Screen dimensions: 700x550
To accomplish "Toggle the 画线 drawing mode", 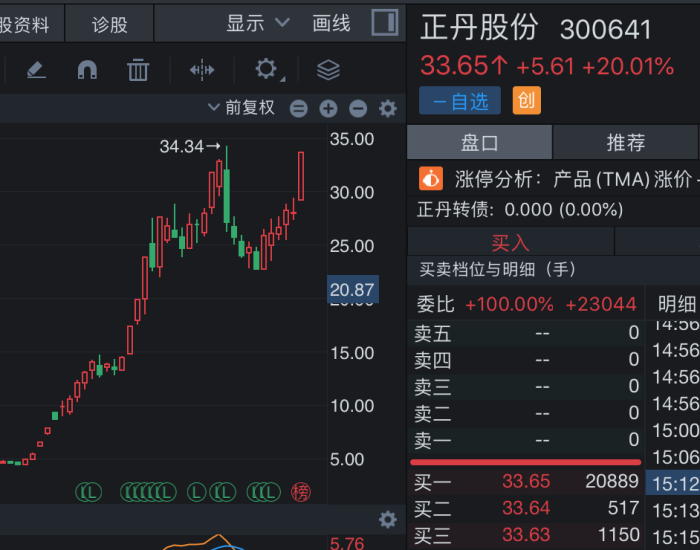I will coord(331,23).
